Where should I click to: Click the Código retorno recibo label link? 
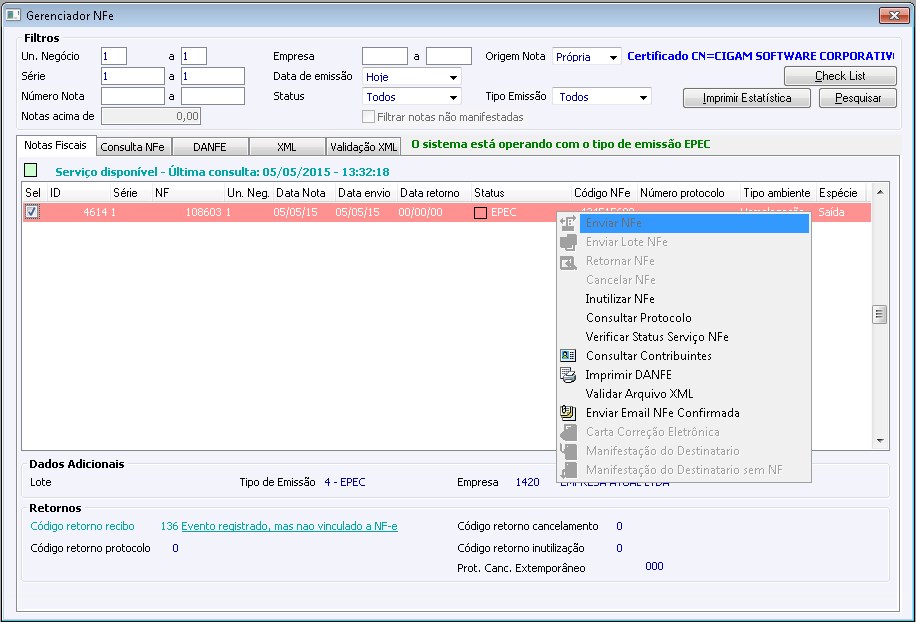click(x=82, y=526)
